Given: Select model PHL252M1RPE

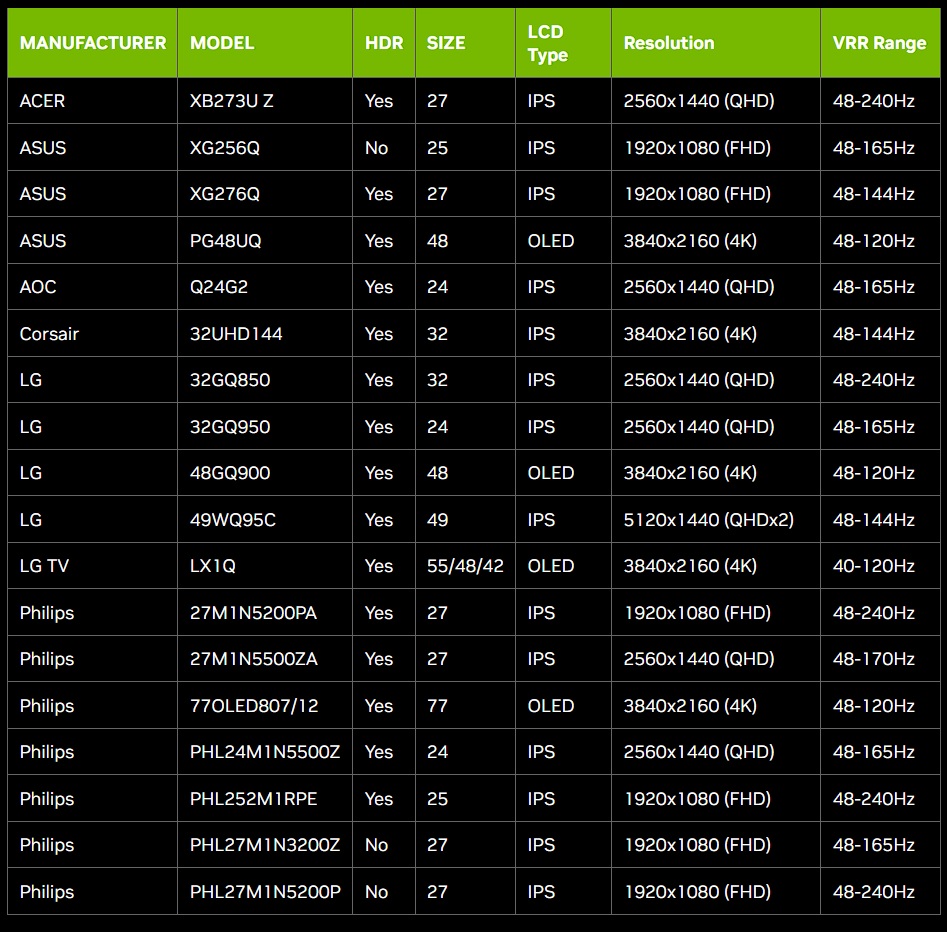Looking at the screenshot, I should pyautogui.click(x=265, y=799).
